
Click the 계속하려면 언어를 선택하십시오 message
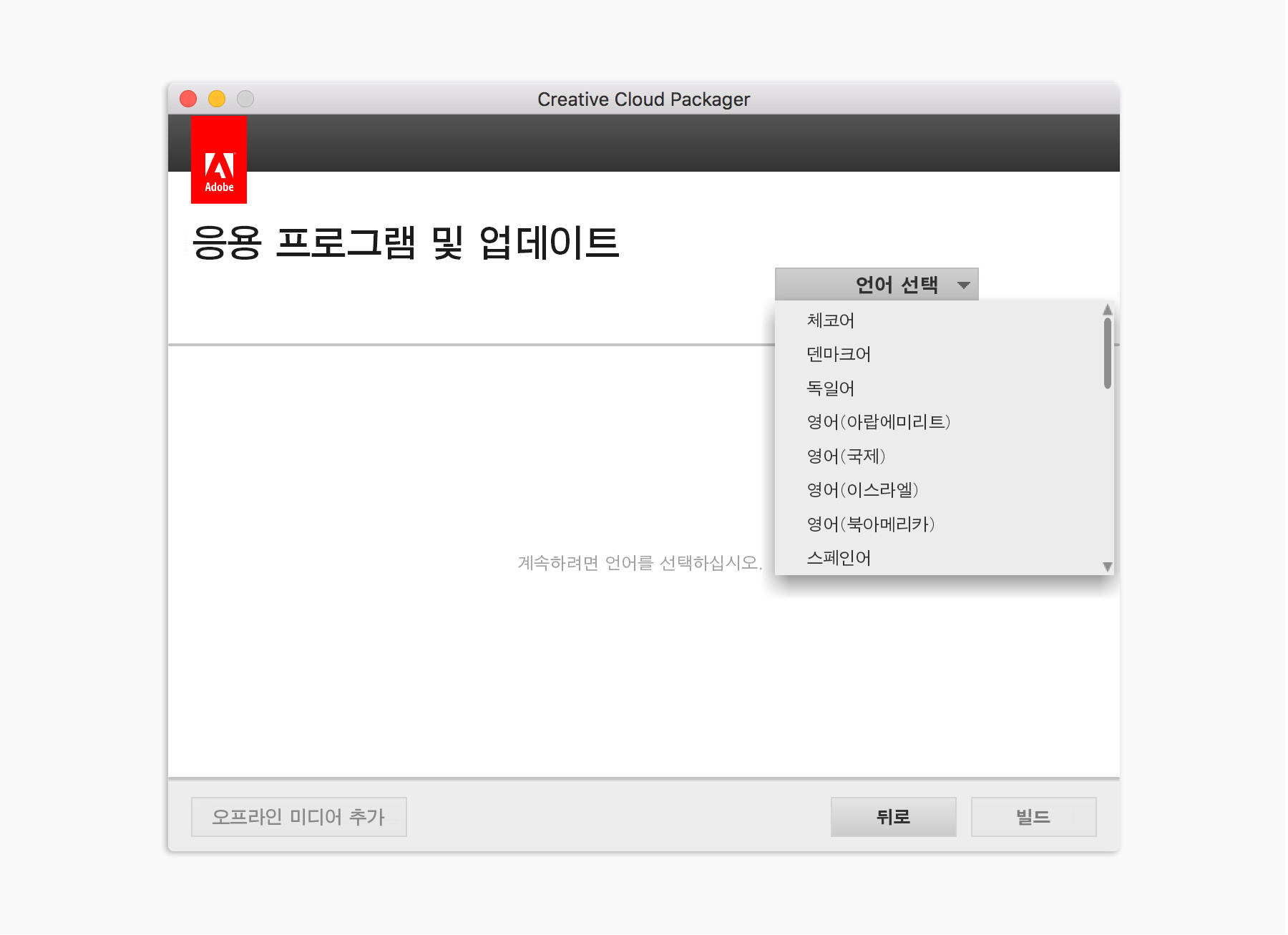coord(640,563)
